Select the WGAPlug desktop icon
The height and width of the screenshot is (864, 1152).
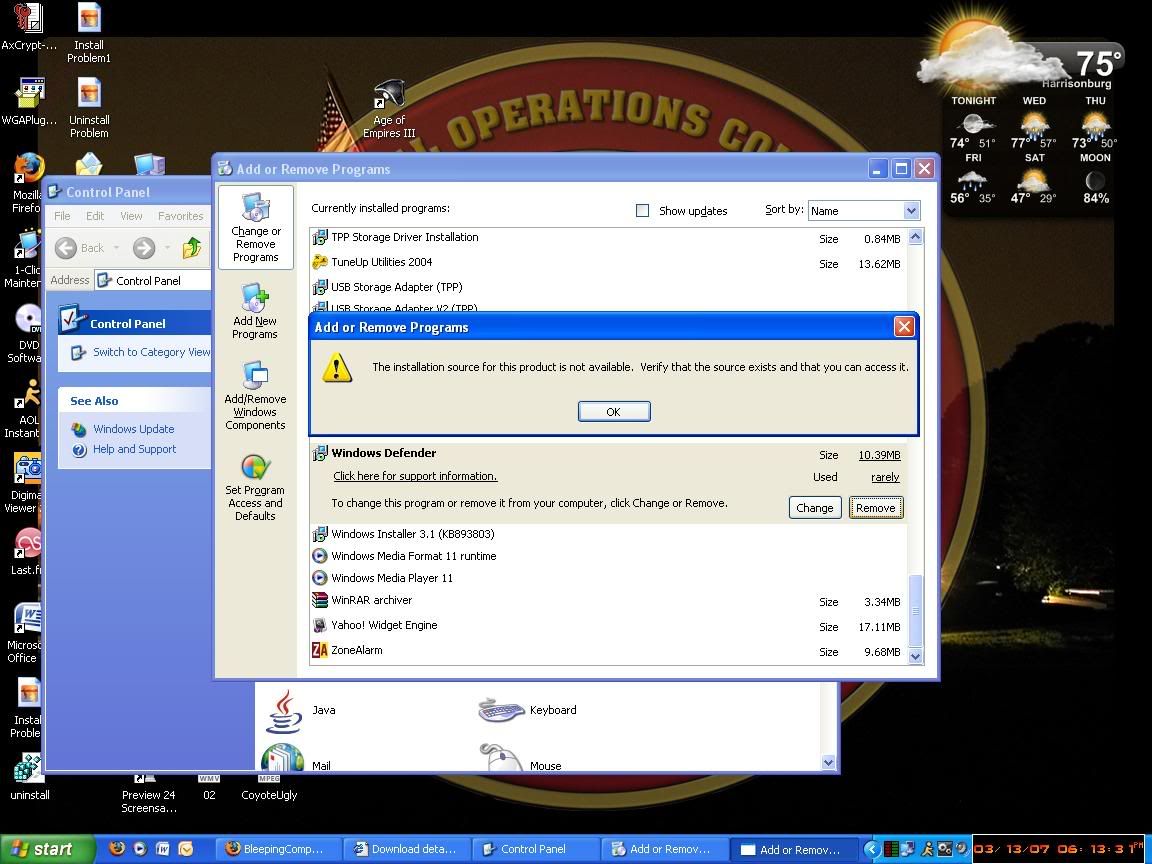click(x=29, y=101)
